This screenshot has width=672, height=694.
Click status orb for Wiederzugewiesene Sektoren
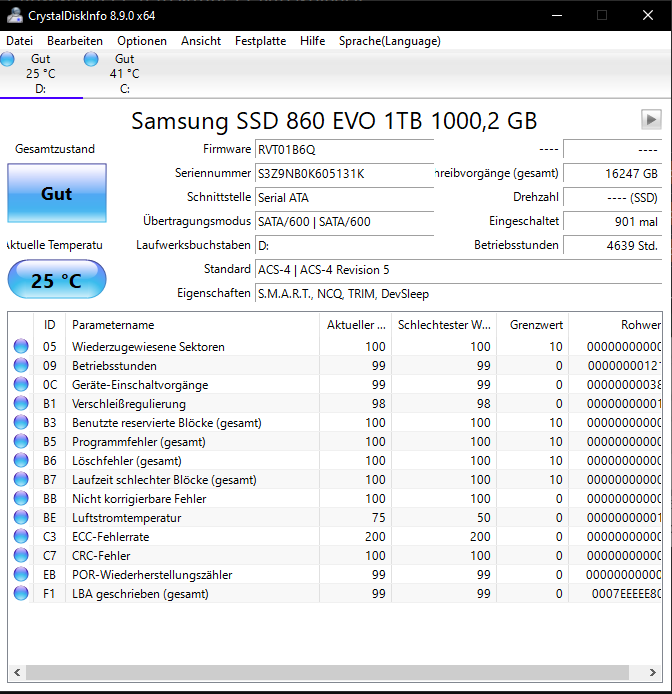coord(21,346)
